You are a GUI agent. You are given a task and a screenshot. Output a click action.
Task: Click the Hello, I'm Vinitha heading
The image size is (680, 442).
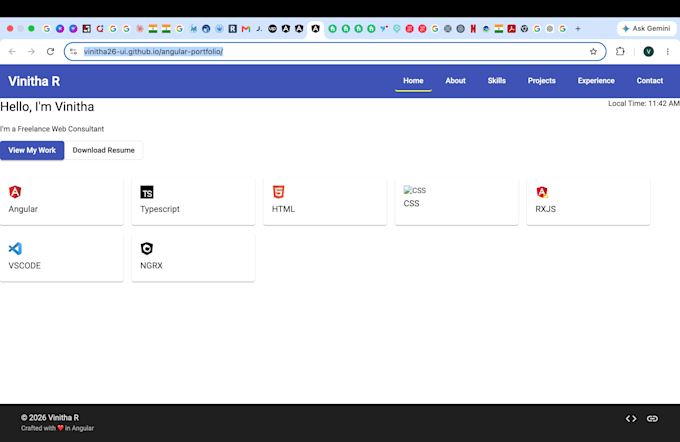(47, 107)
